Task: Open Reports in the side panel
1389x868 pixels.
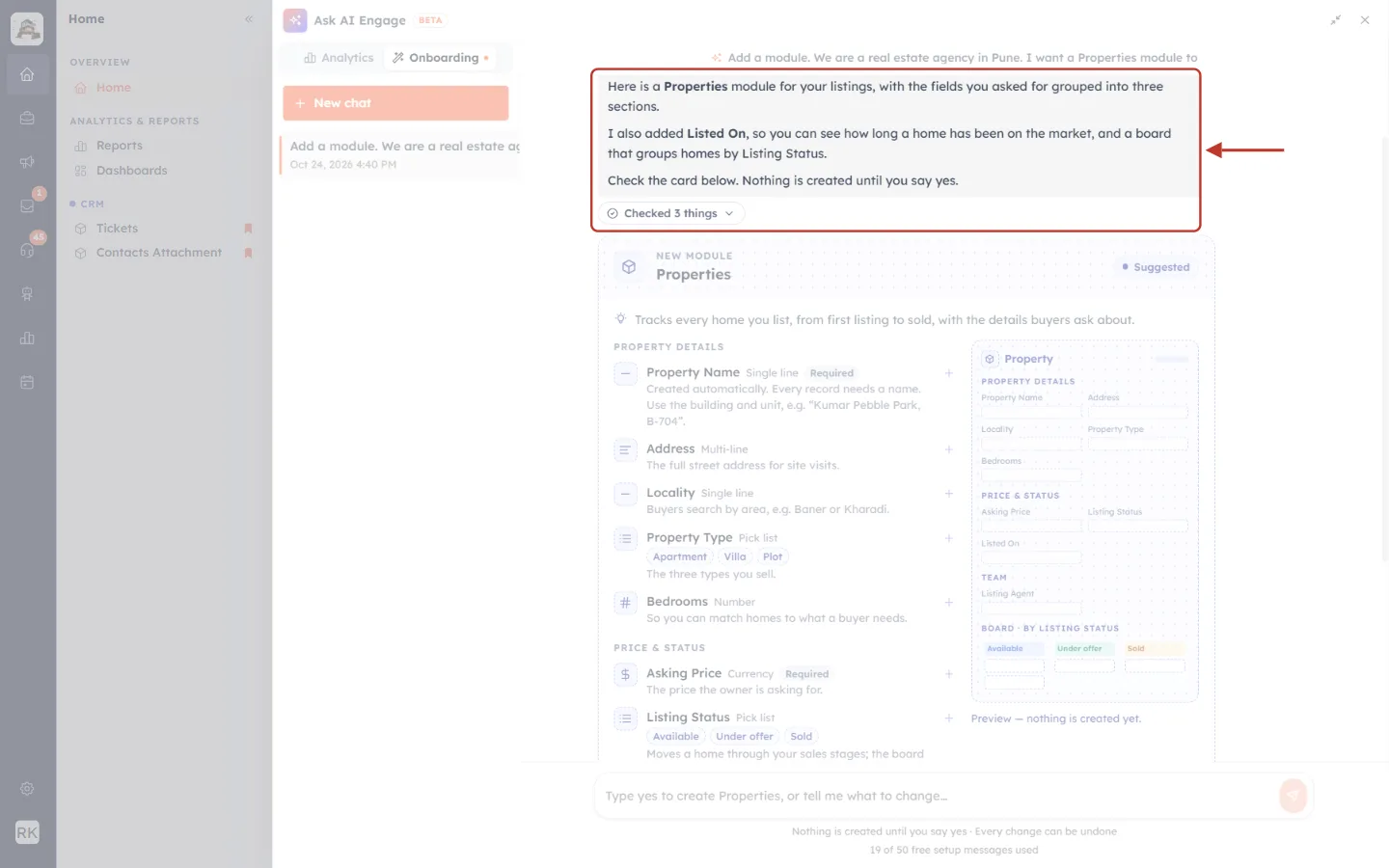Action: (x=119, y=146)
